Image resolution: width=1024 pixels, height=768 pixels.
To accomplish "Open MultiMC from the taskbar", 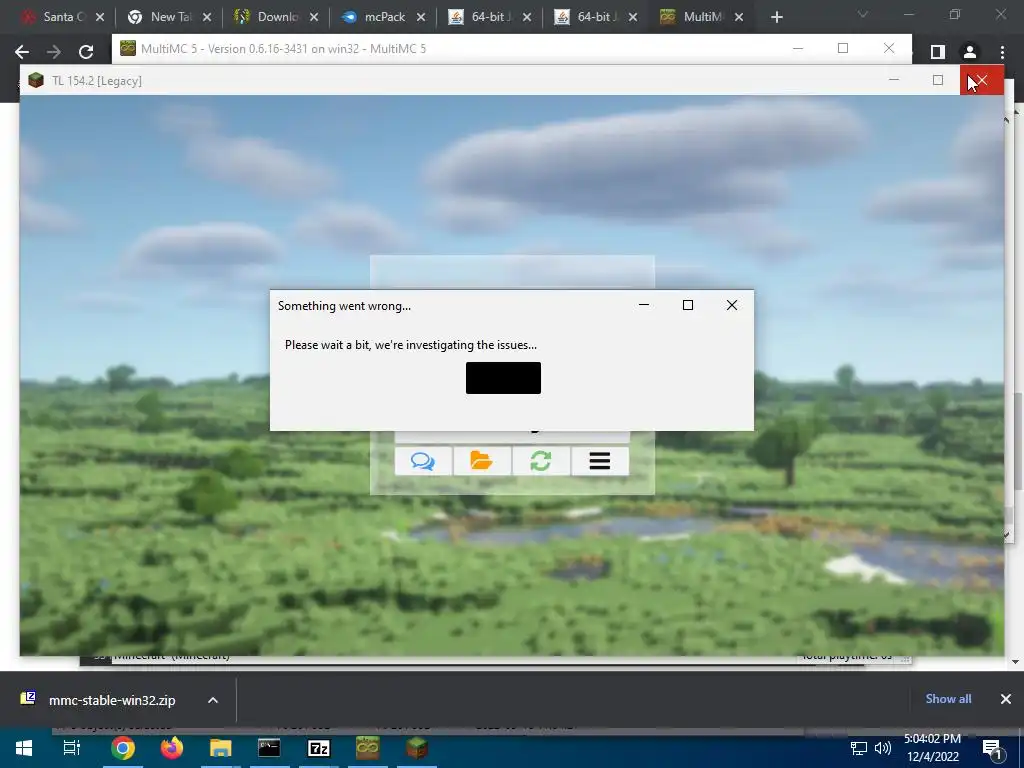I will [x=368, y=748].
